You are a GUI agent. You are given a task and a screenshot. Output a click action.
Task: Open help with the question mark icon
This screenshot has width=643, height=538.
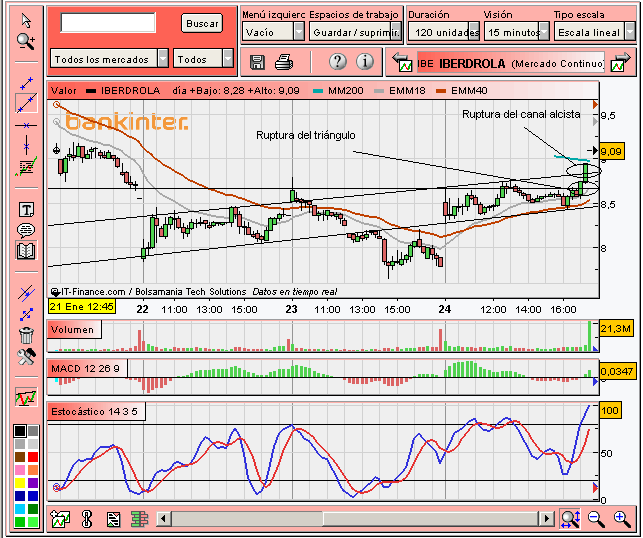pyautogui.click(x=338, y=62)
